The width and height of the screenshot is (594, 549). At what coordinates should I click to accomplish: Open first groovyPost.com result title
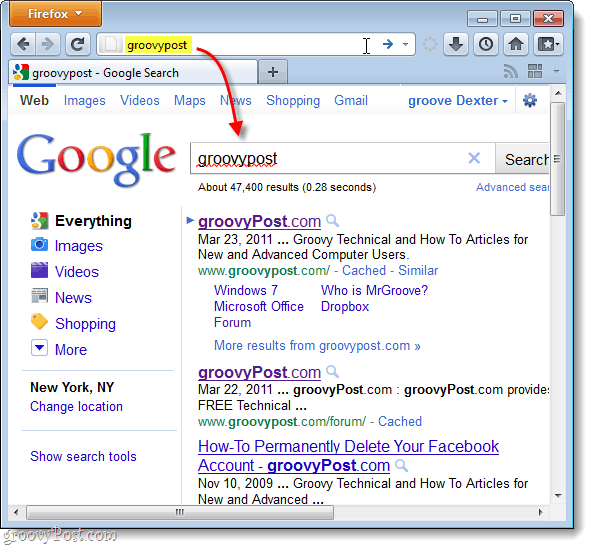click(x=259, y=221)
